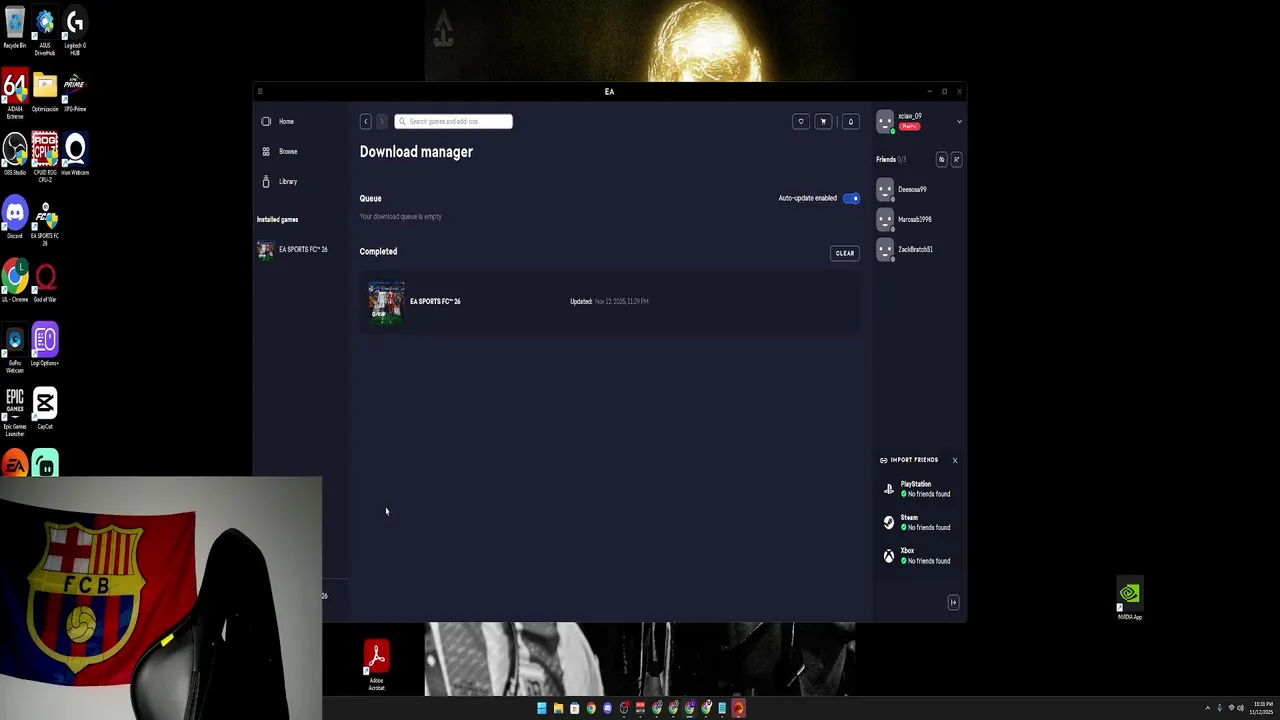
Task: Click the EA SPORTS FC 26 completed download title
Action: pos(435,301)
